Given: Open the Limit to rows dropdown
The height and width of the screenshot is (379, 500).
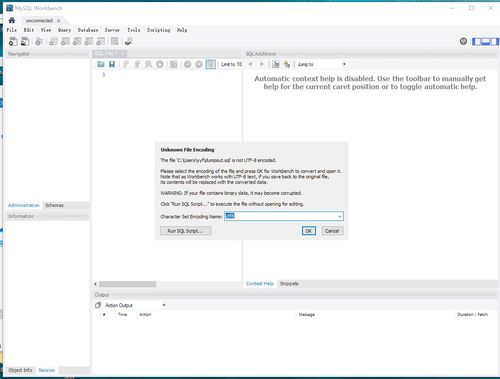Looking at the screenshot, I should point(231,64).
